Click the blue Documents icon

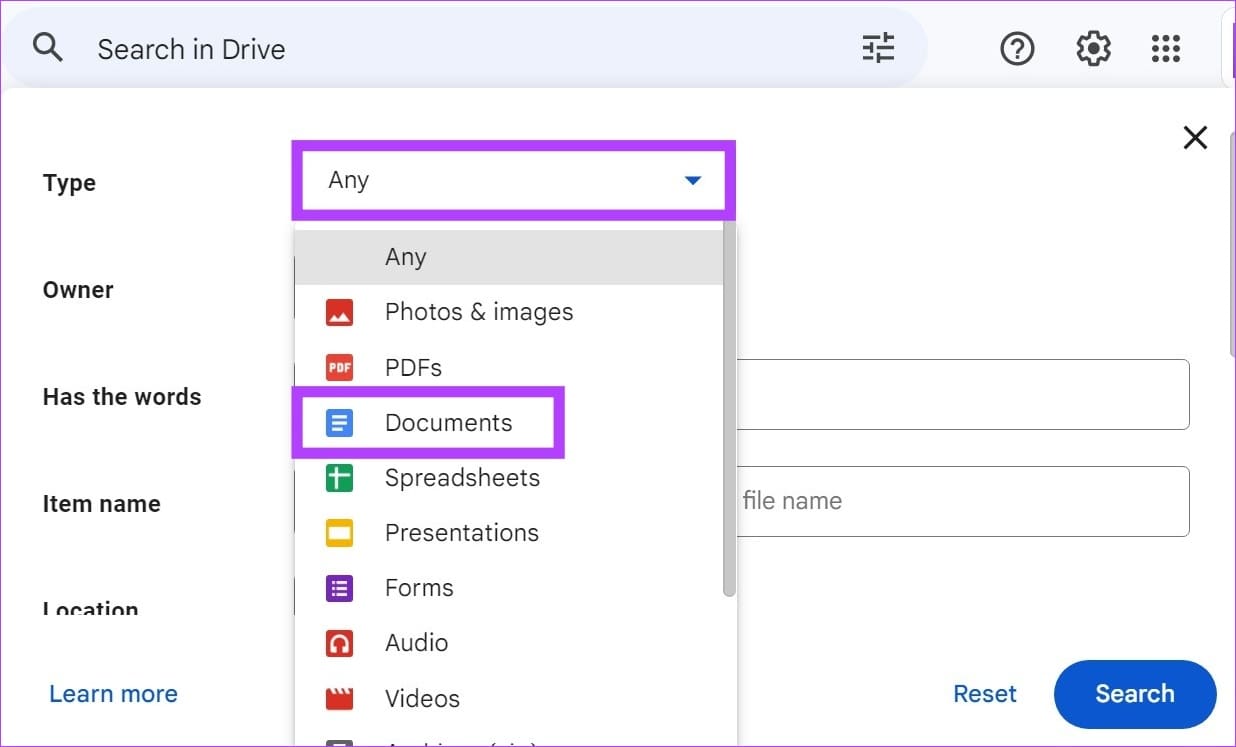click(x=340, y=423)
